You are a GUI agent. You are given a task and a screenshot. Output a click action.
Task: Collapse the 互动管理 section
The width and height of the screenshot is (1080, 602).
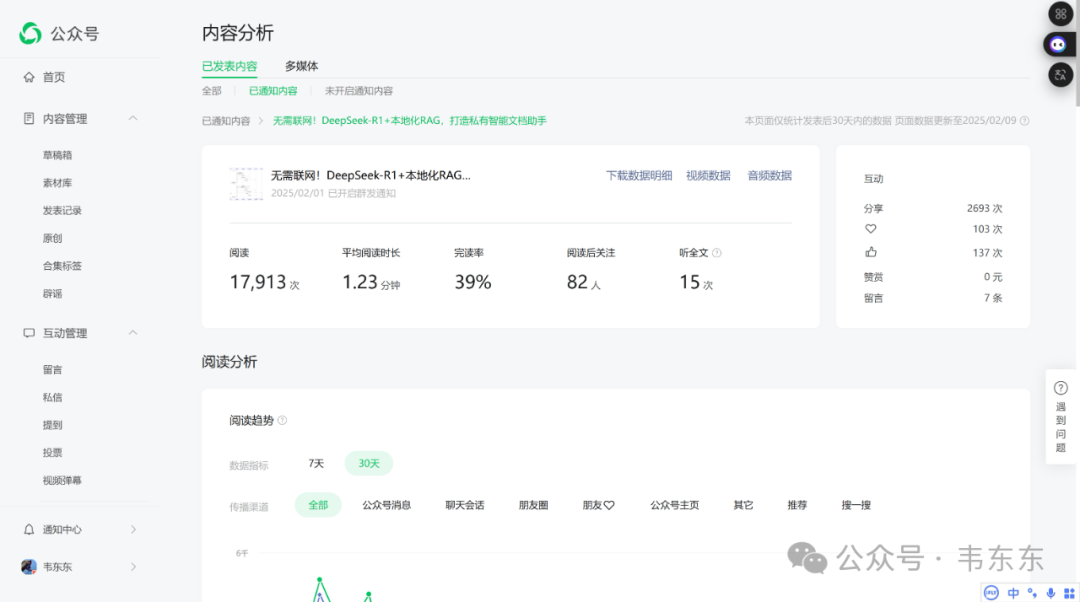point(133,333)
